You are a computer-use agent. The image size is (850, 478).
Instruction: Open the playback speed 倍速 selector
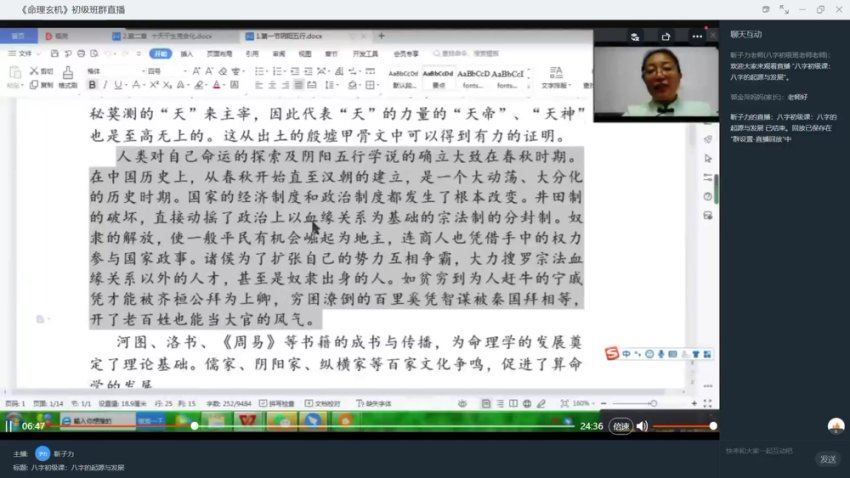[622, 426]
